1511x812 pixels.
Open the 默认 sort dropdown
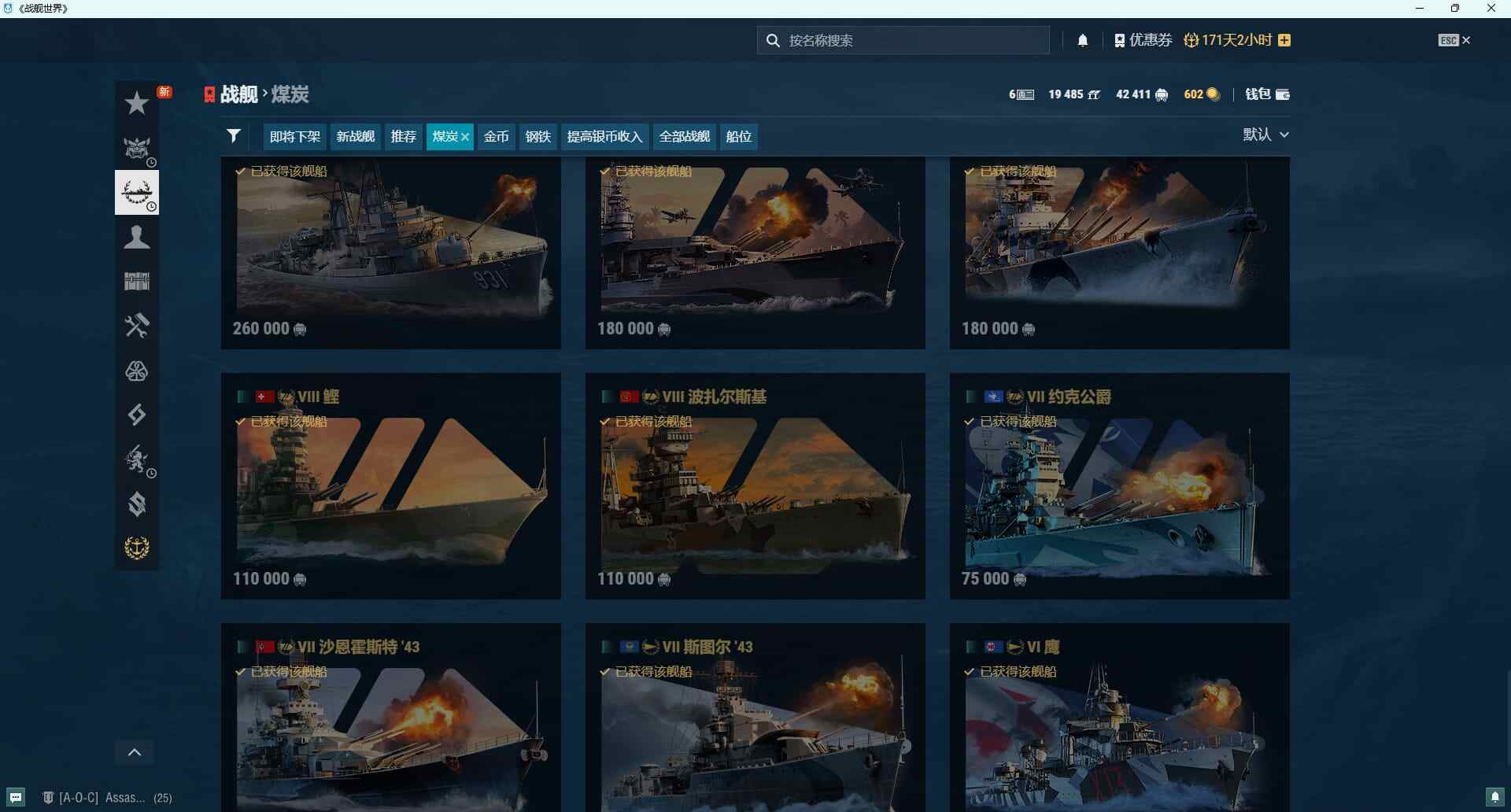coord(1265,135)
